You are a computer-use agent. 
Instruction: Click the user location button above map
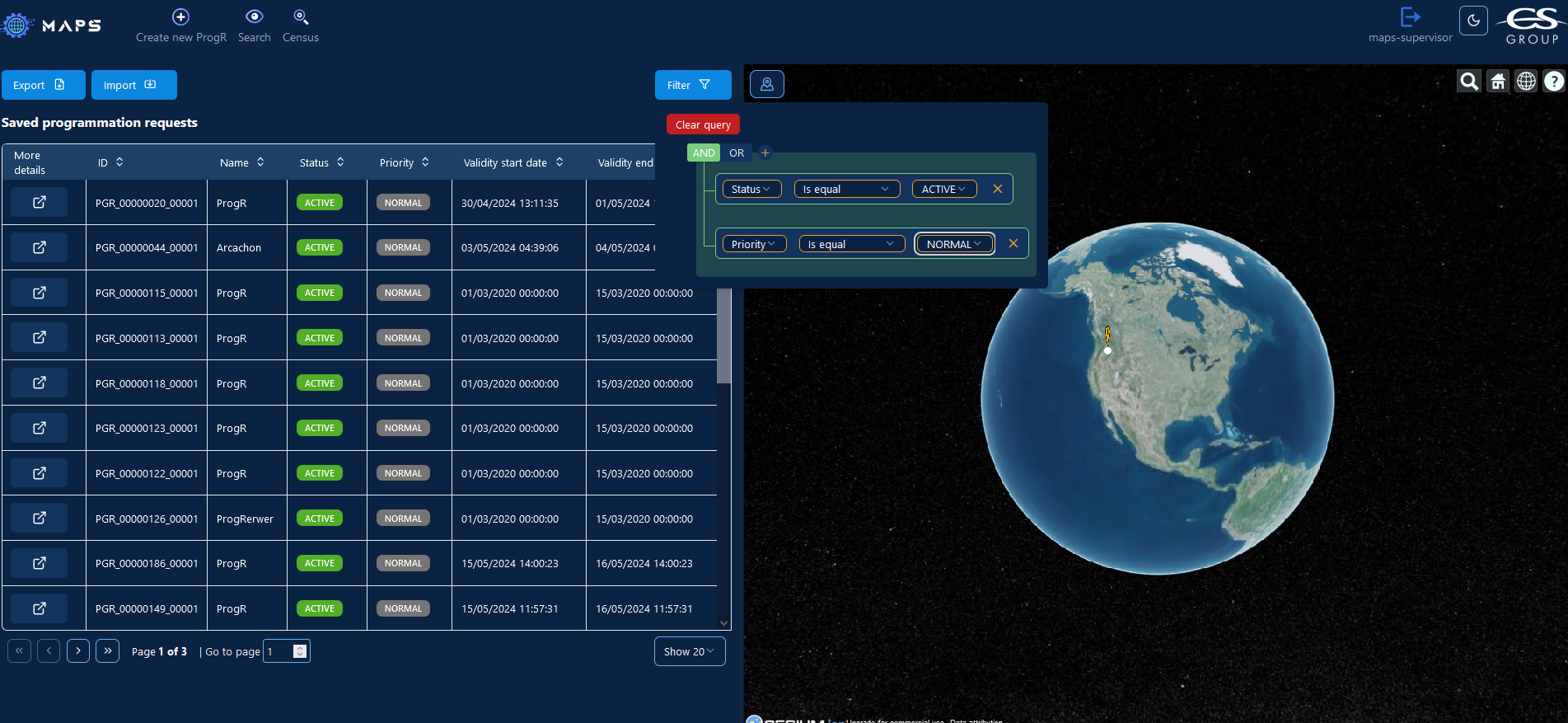tap(766, 84)
